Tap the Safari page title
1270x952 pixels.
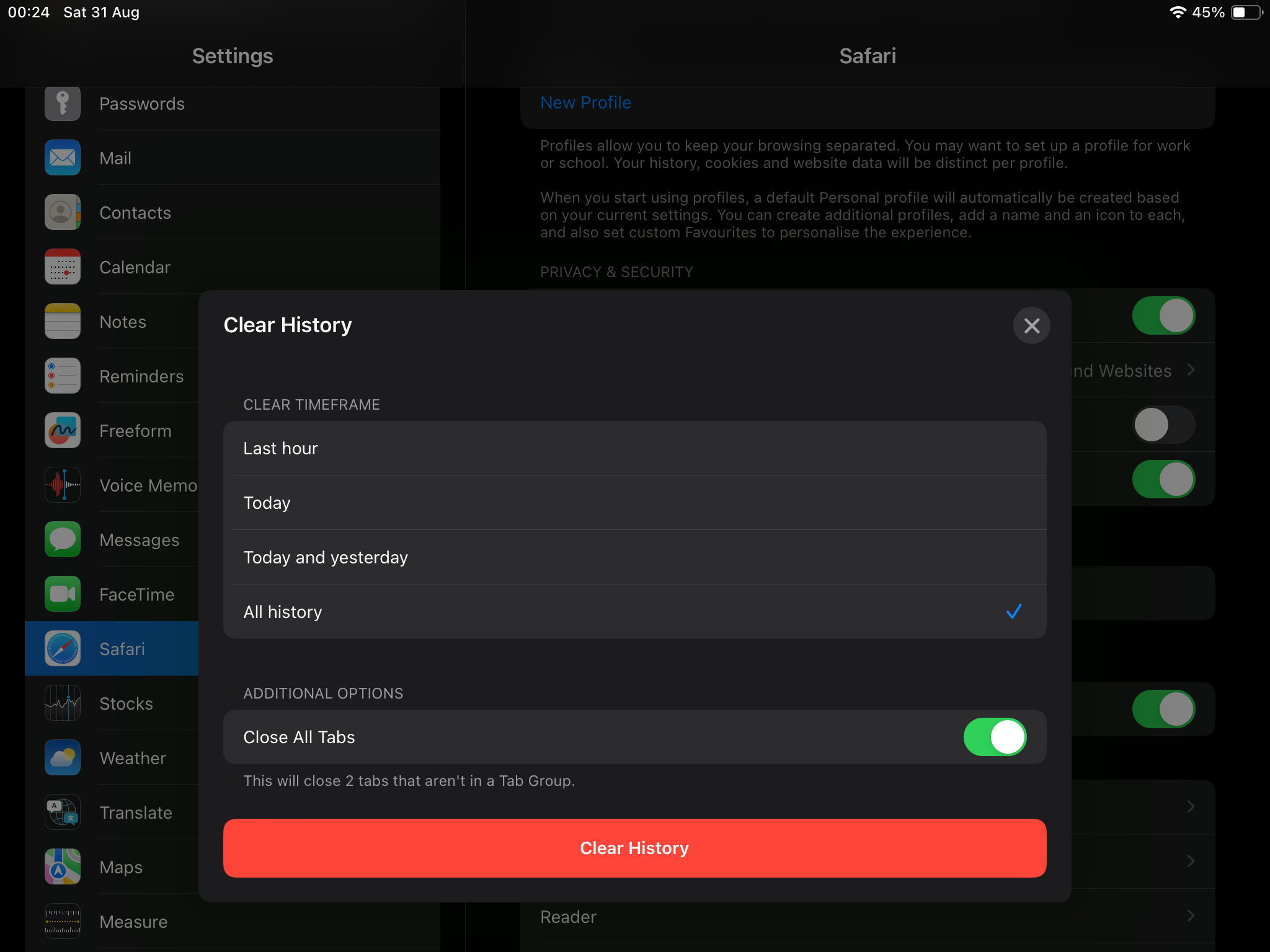[x=868, y=56]
